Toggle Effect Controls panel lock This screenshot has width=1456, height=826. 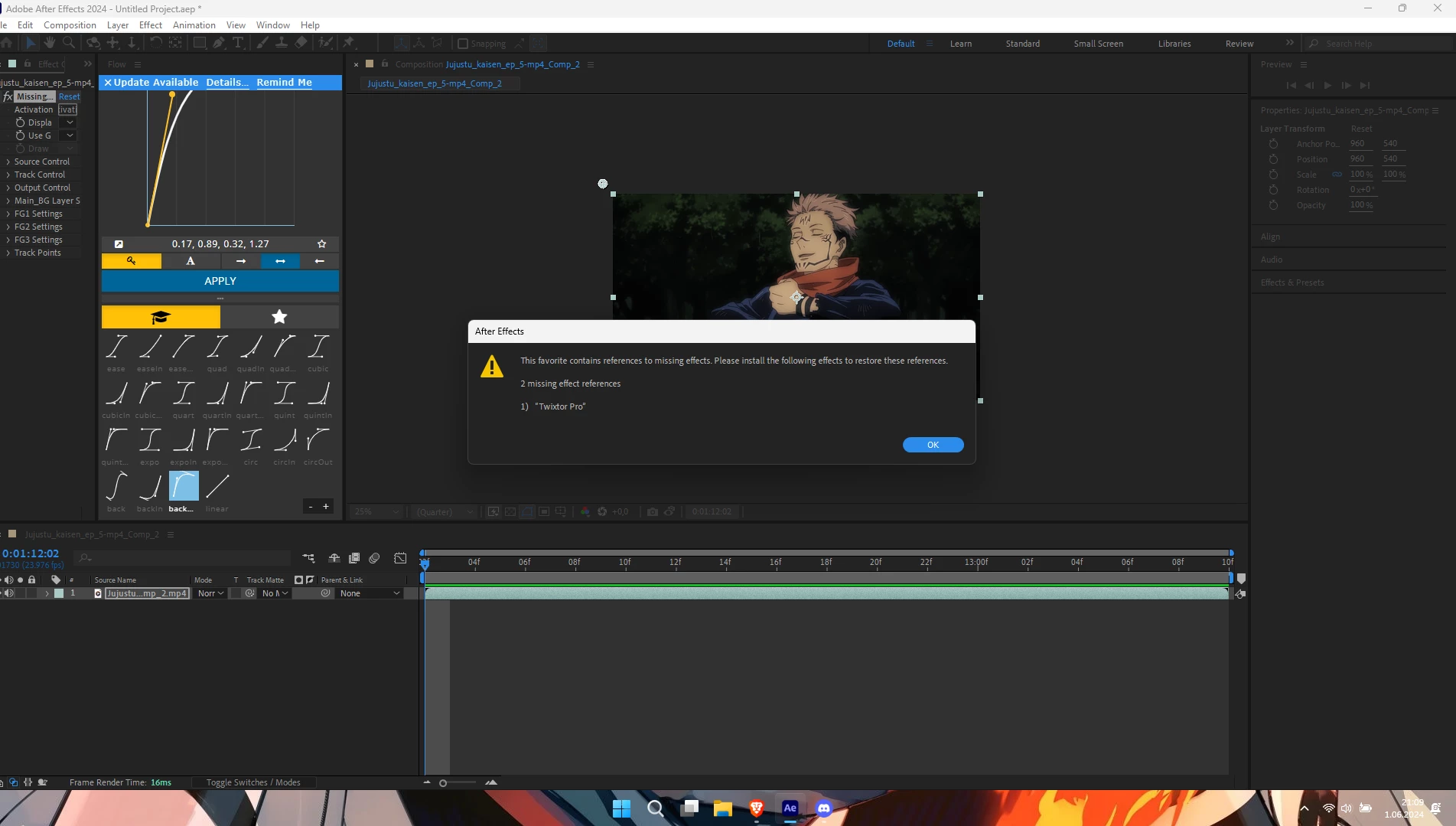(28, 64)
